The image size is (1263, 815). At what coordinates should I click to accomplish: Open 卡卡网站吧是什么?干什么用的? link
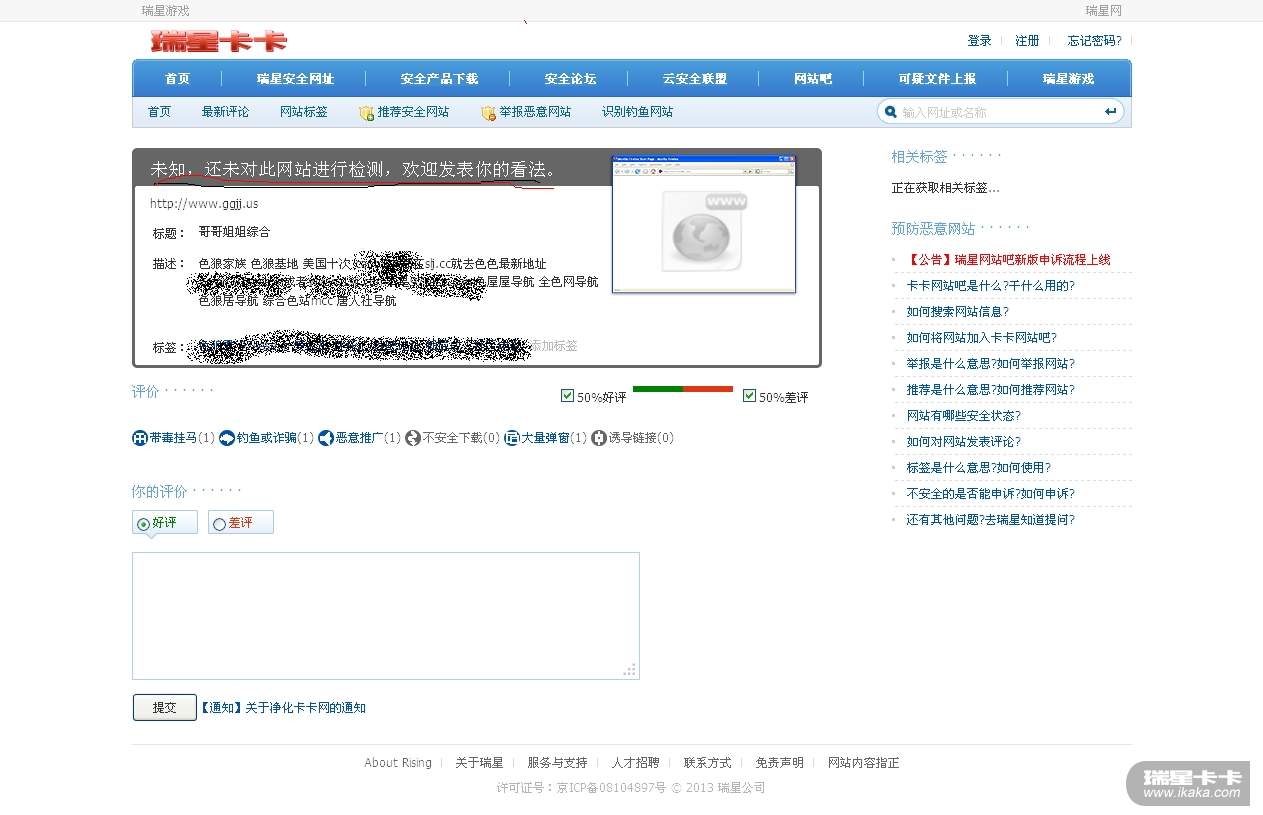tap(991, 286)
